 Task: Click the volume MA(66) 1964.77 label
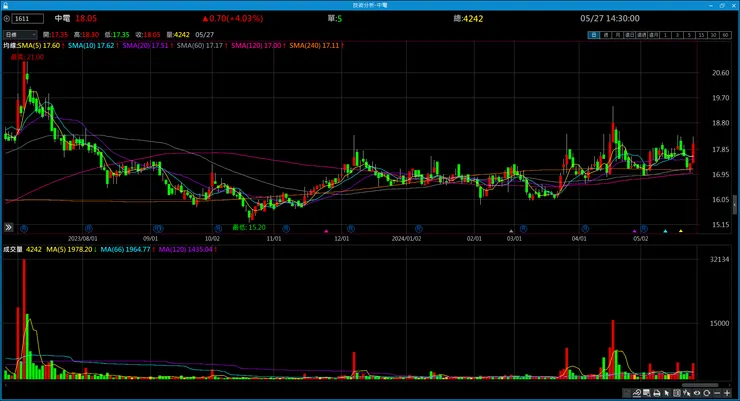(125, 249)
